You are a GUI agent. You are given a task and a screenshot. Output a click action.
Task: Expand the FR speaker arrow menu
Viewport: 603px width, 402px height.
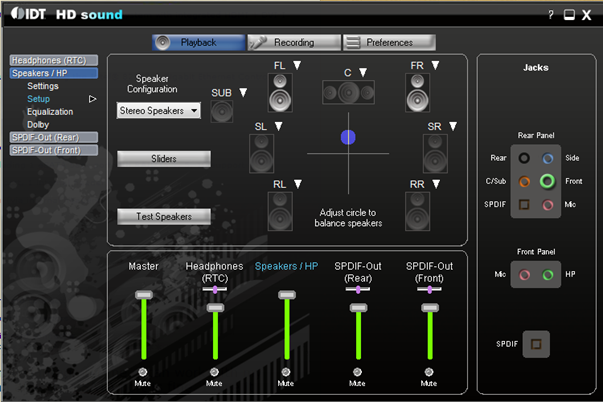(435, 65)
